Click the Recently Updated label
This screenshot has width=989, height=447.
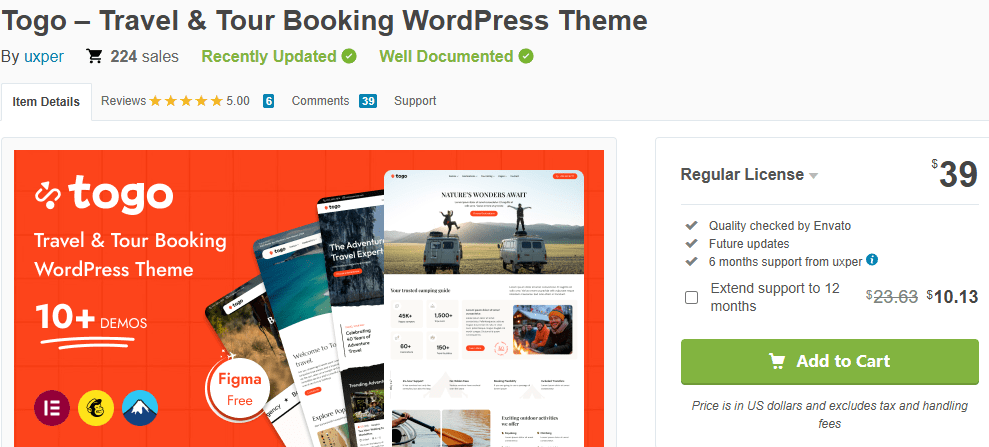[269, 57]
